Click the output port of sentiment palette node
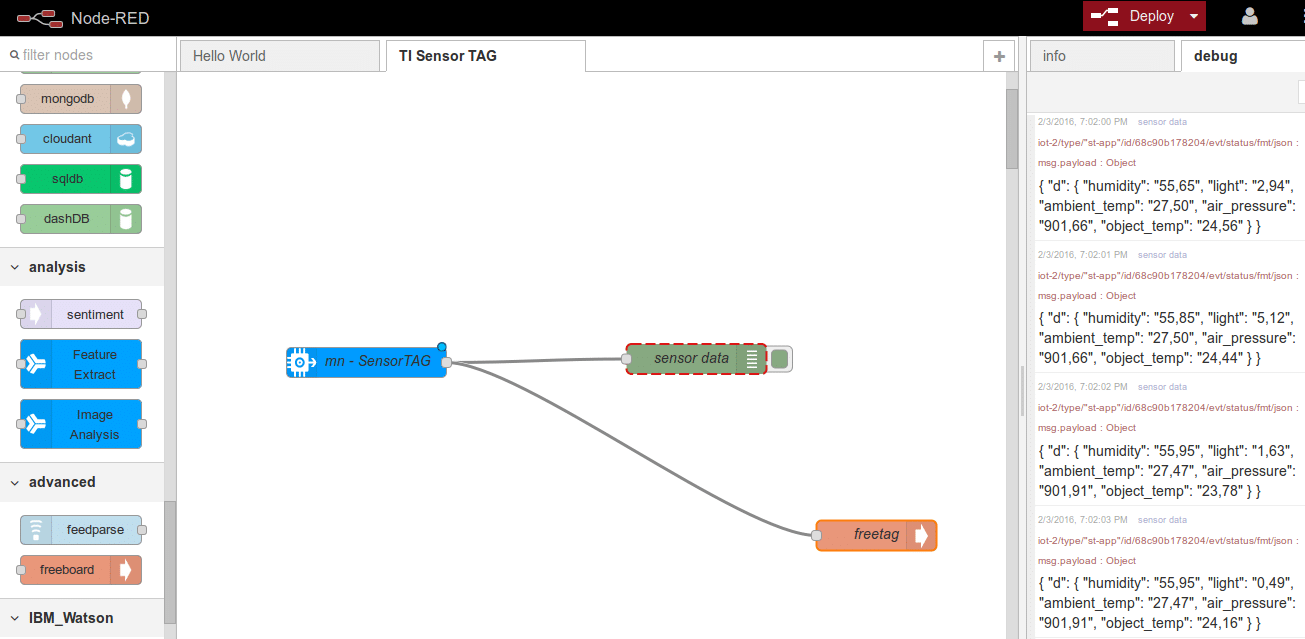Image resolution: width=1305 pixels, height=639 pixels. 142,315
